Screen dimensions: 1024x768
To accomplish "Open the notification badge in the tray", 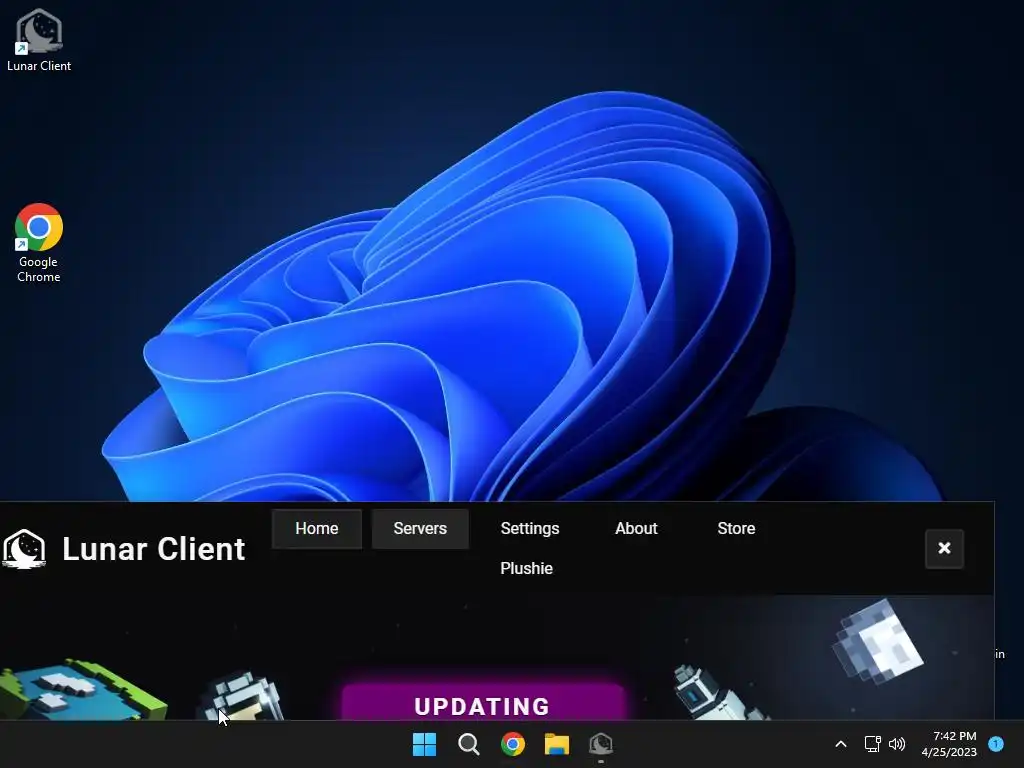I will coord(996,743).
